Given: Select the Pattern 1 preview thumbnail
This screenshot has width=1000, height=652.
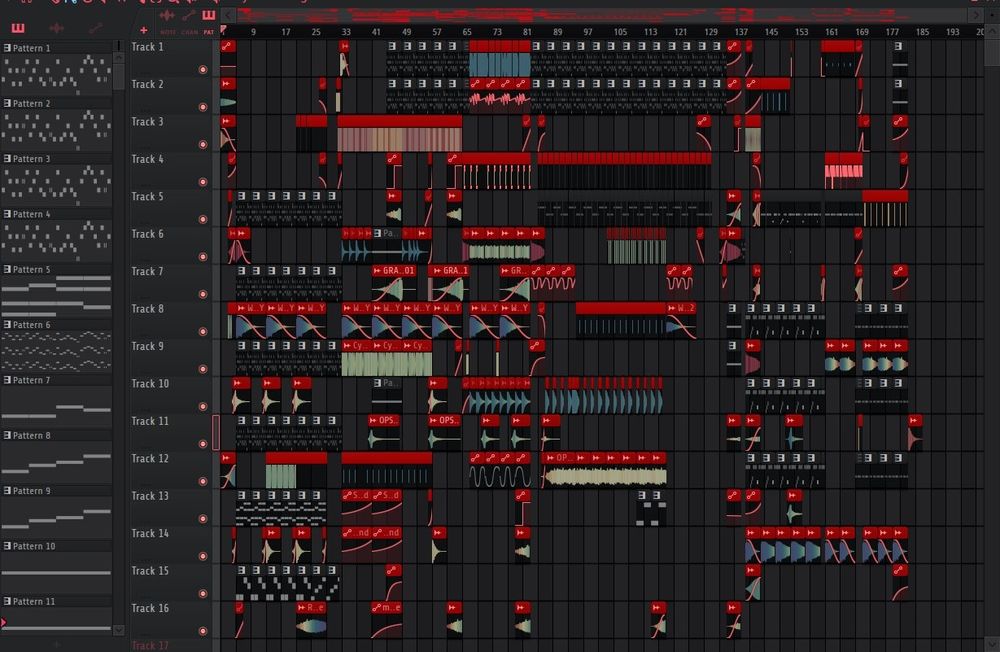Looking at the screenshot, I should click(57, 74).
